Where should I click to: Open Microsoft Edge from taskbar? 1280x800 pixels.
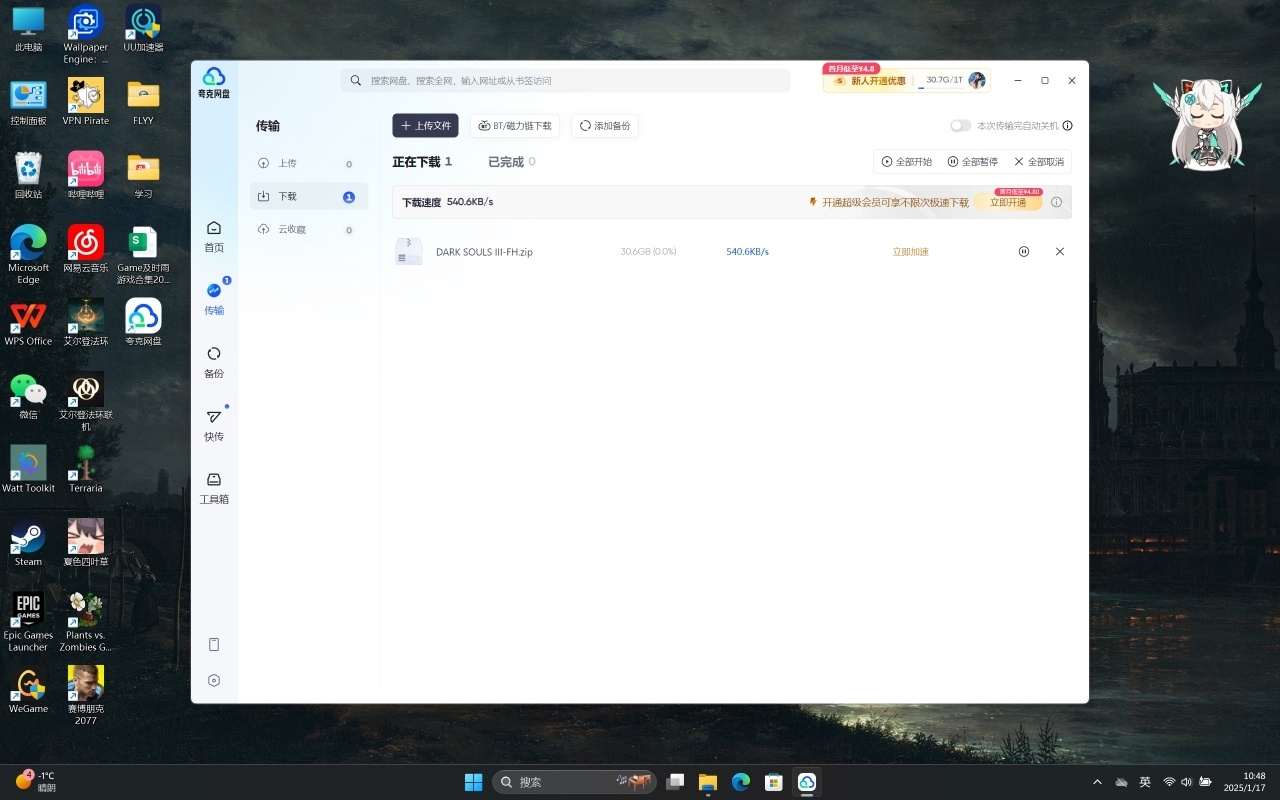click(x=741, y=782)
